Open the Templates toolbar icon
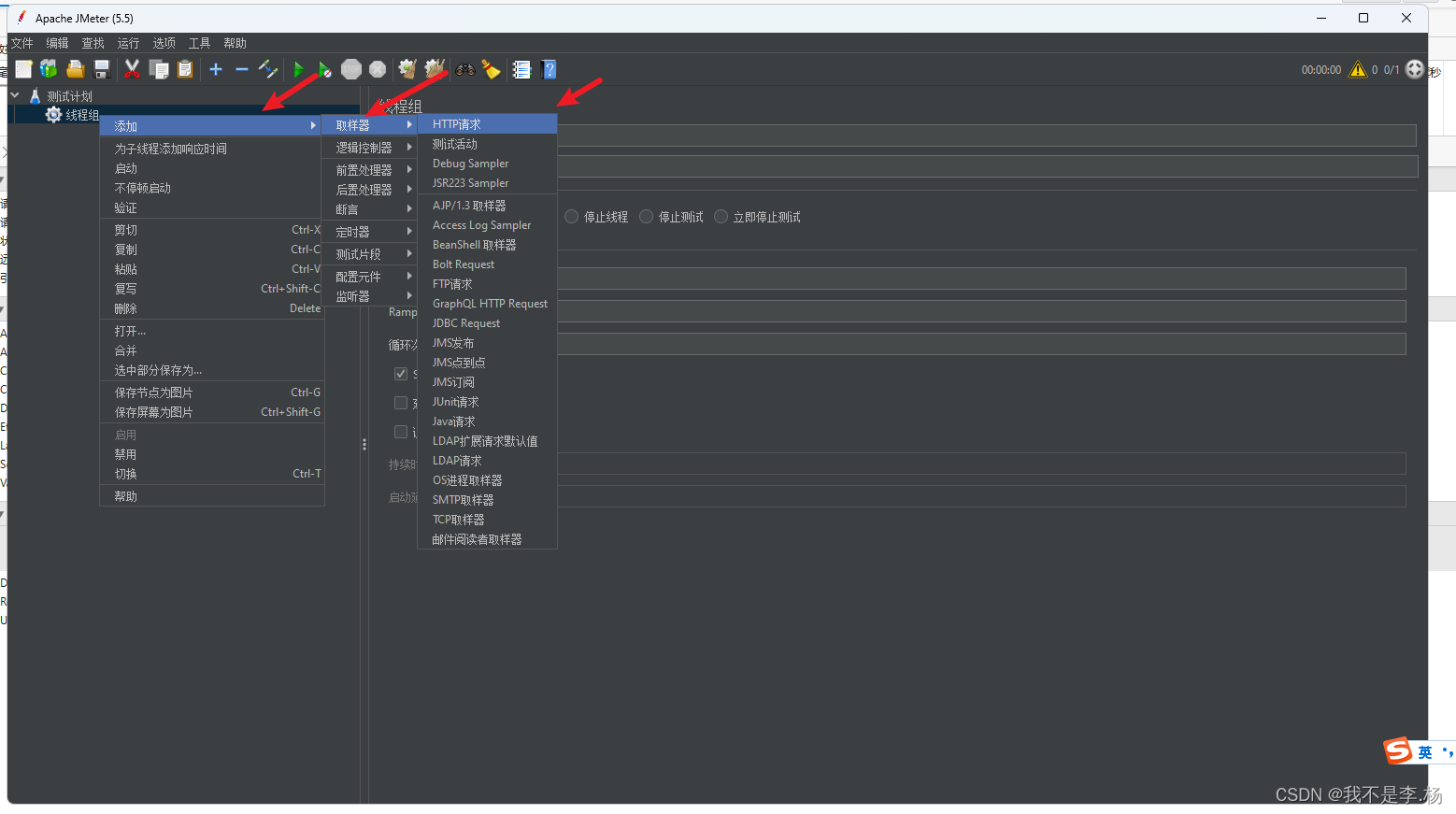This screenshot has height=814, width=1456. pyautogui.click(x=49, y=69)
